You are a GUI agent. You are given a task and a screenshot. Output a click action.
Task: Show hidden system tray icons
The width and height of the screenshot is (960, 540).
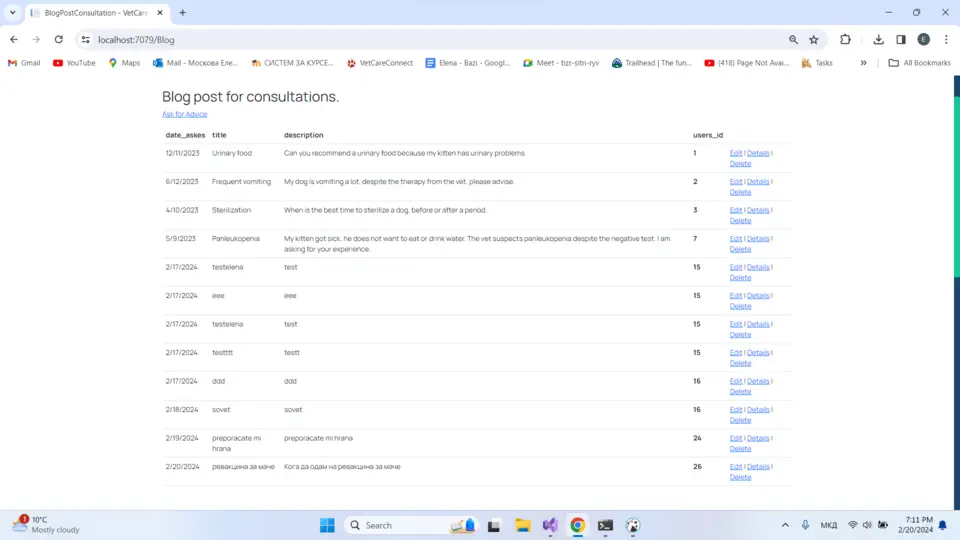point(783,525)
